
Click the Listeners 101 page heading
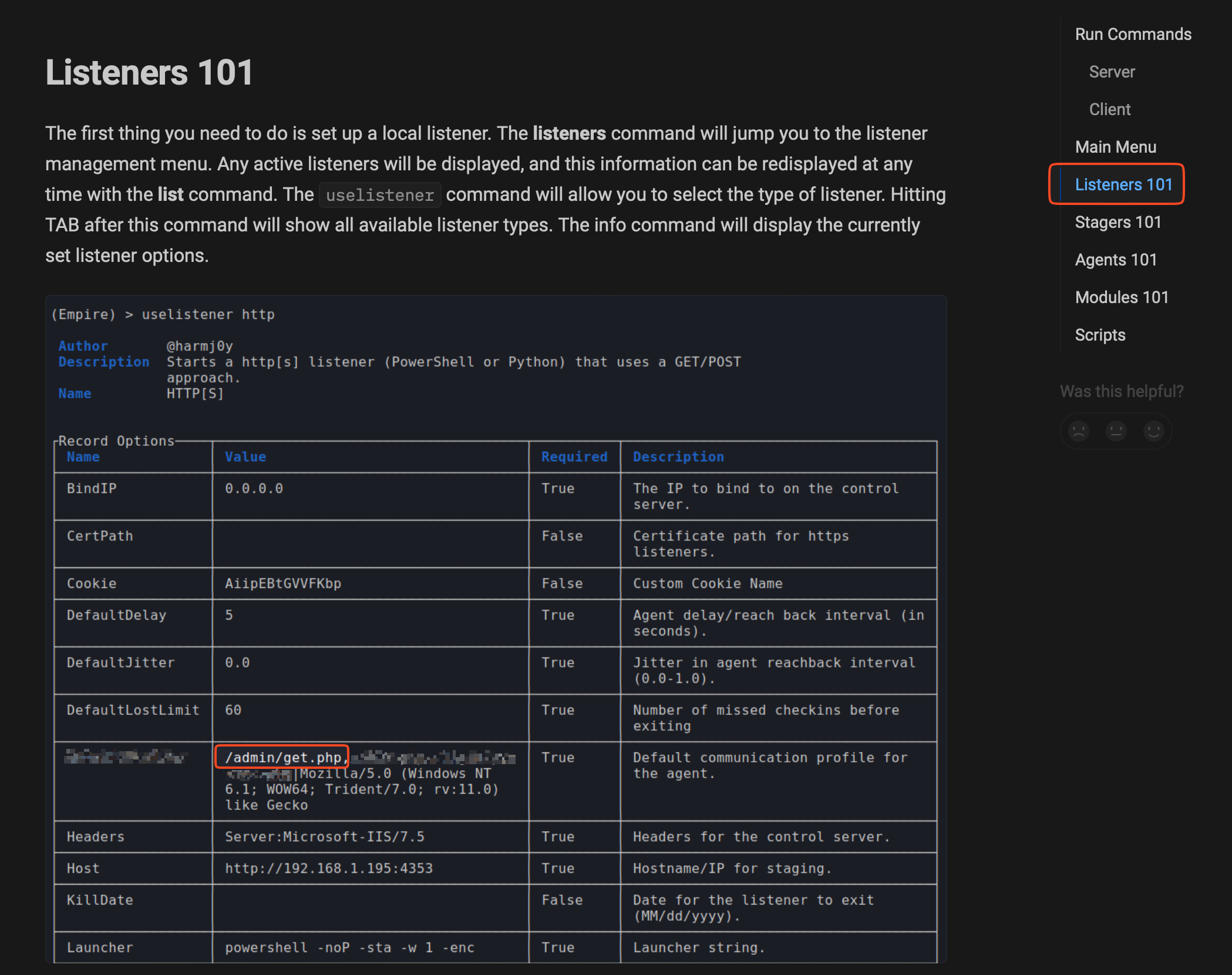tap(149, 72)
